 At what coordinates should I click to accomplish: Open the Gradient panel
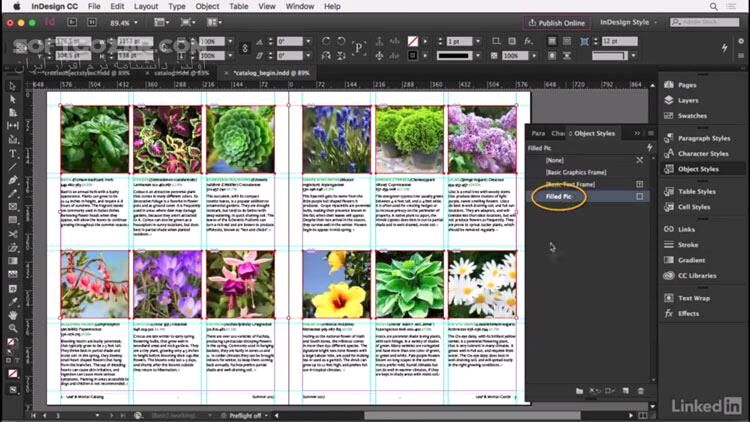click(x=692, y=260)
